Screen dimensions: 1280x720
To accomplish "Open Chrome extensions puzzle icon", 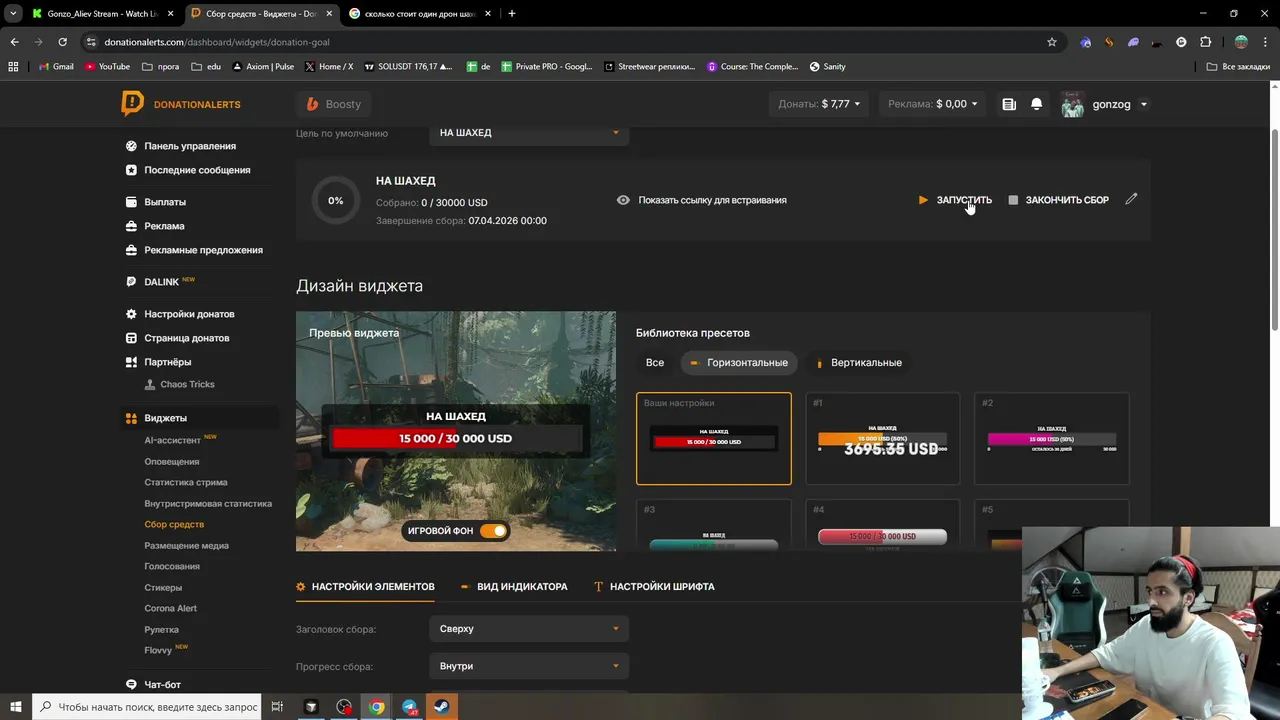I will (1205, 42).
